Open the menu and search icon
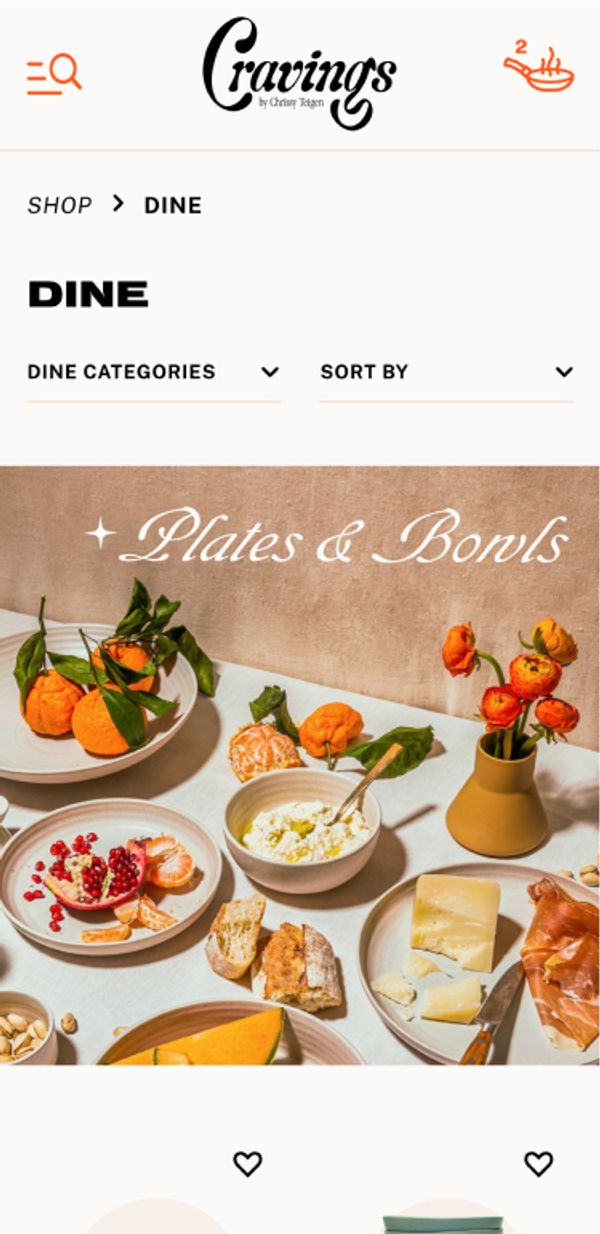 [x=54, y=74]
